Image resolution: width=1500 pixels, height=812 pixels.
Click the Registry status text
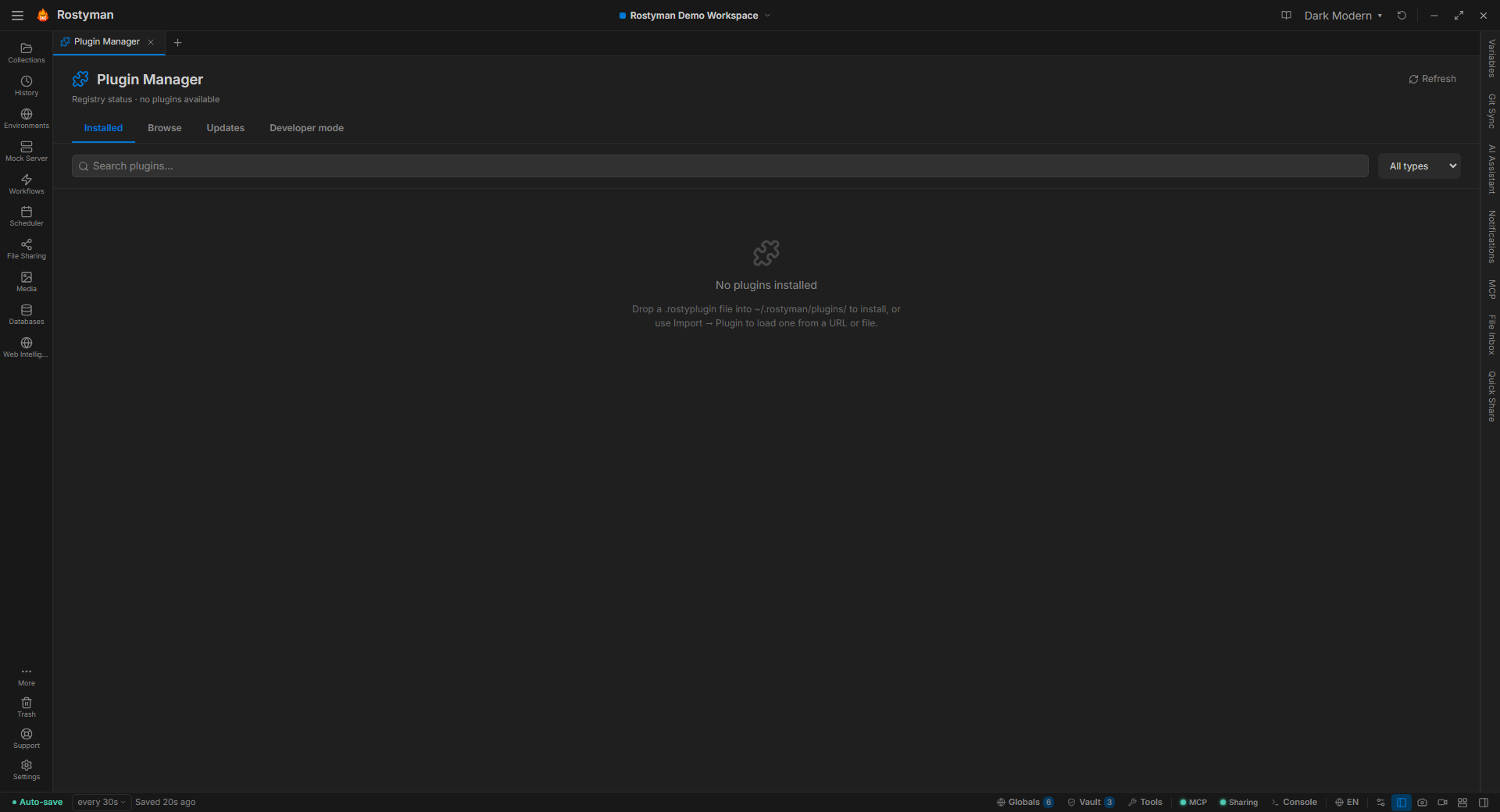[145, 99]
